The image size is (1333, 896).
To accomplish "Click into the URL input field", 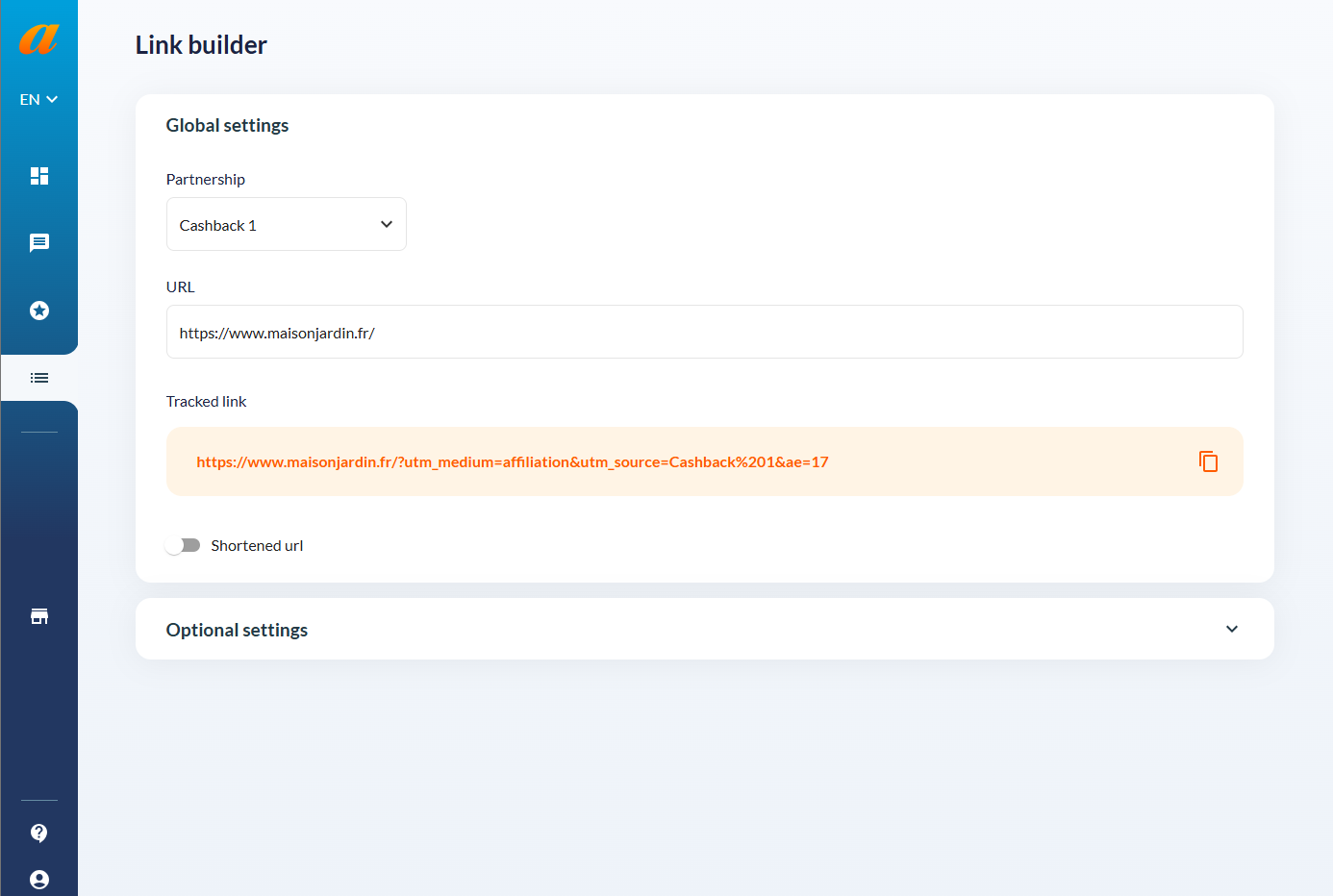I will coord(704,332).
